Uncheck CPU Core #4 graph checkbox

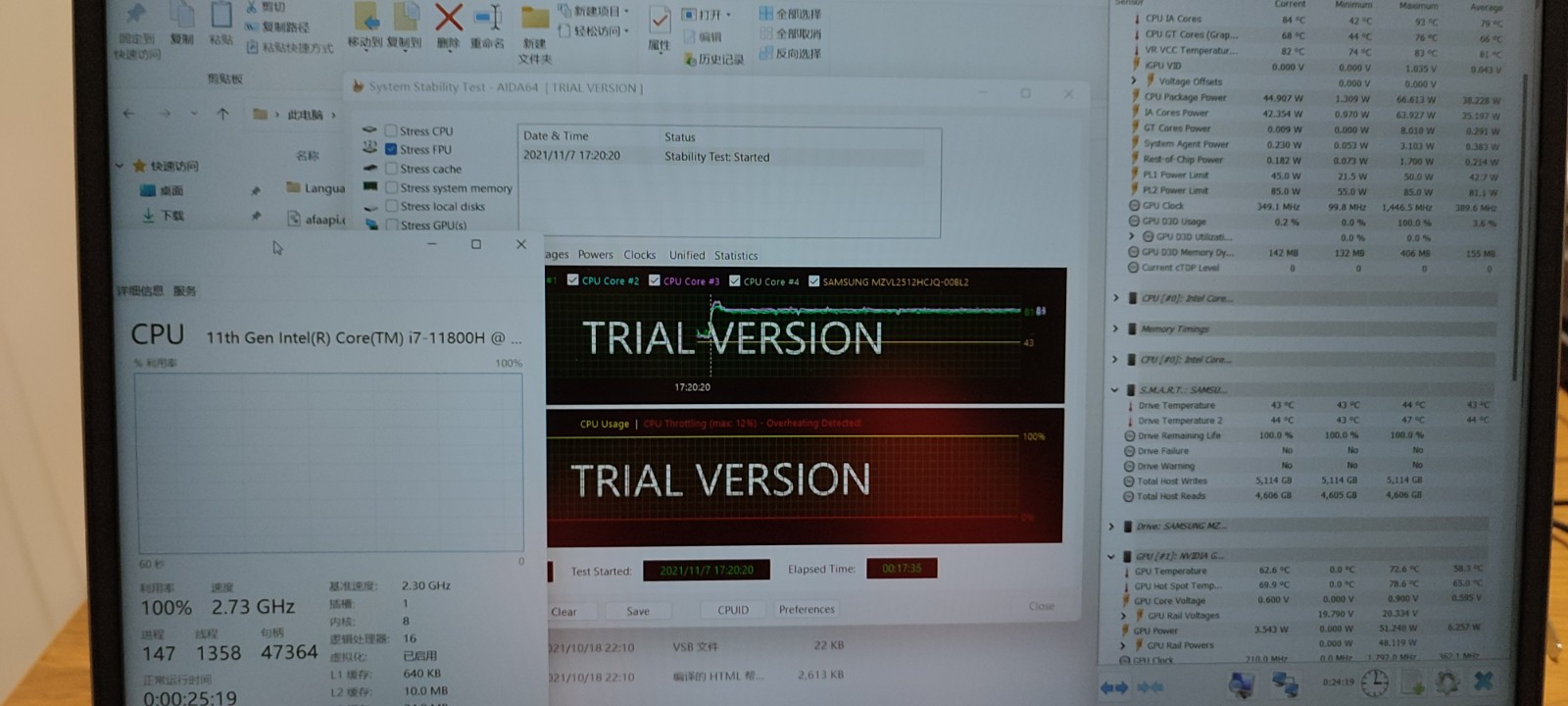[734, 280]
